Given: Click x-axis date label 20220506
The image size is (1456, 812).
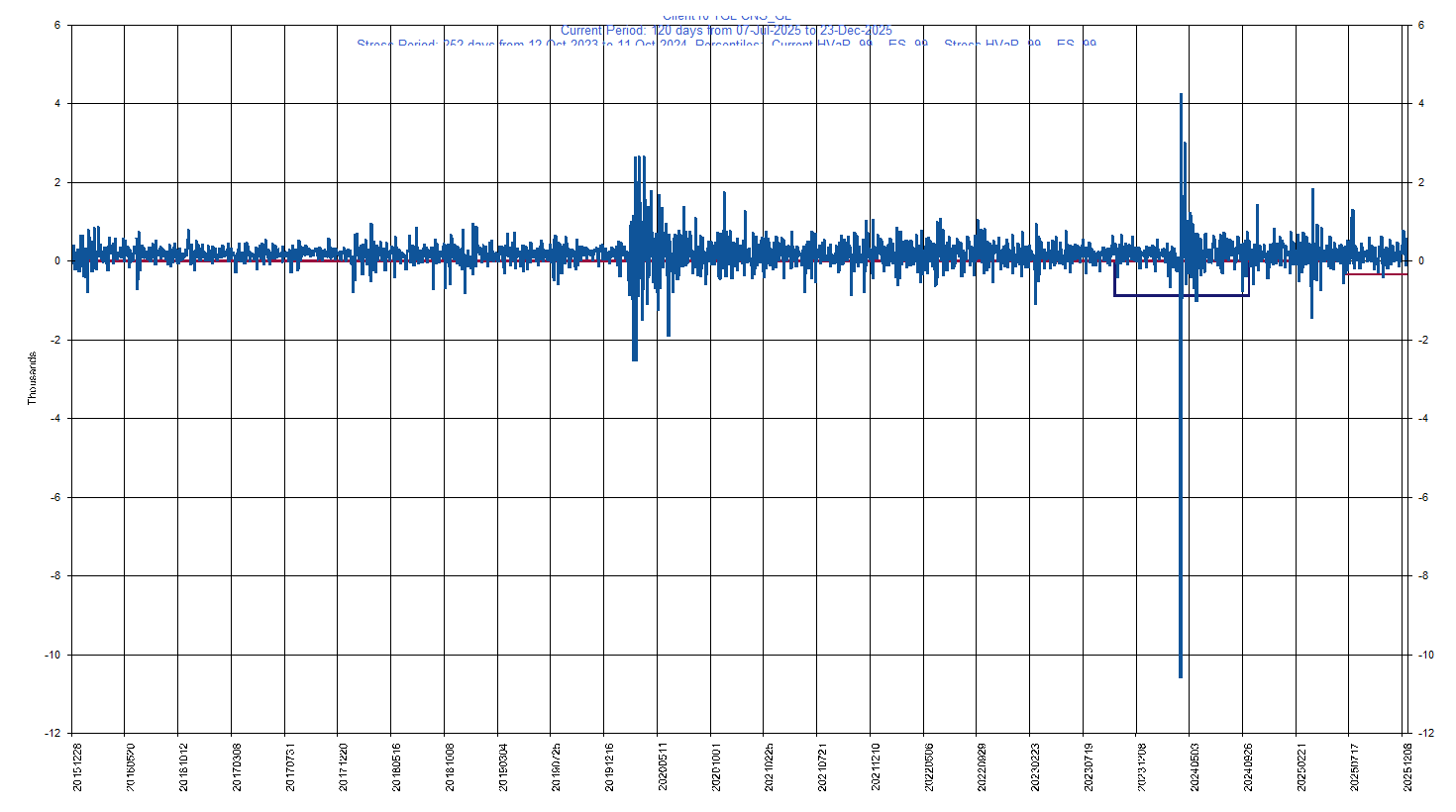Looking at the screenshot, I should (928, 767).
